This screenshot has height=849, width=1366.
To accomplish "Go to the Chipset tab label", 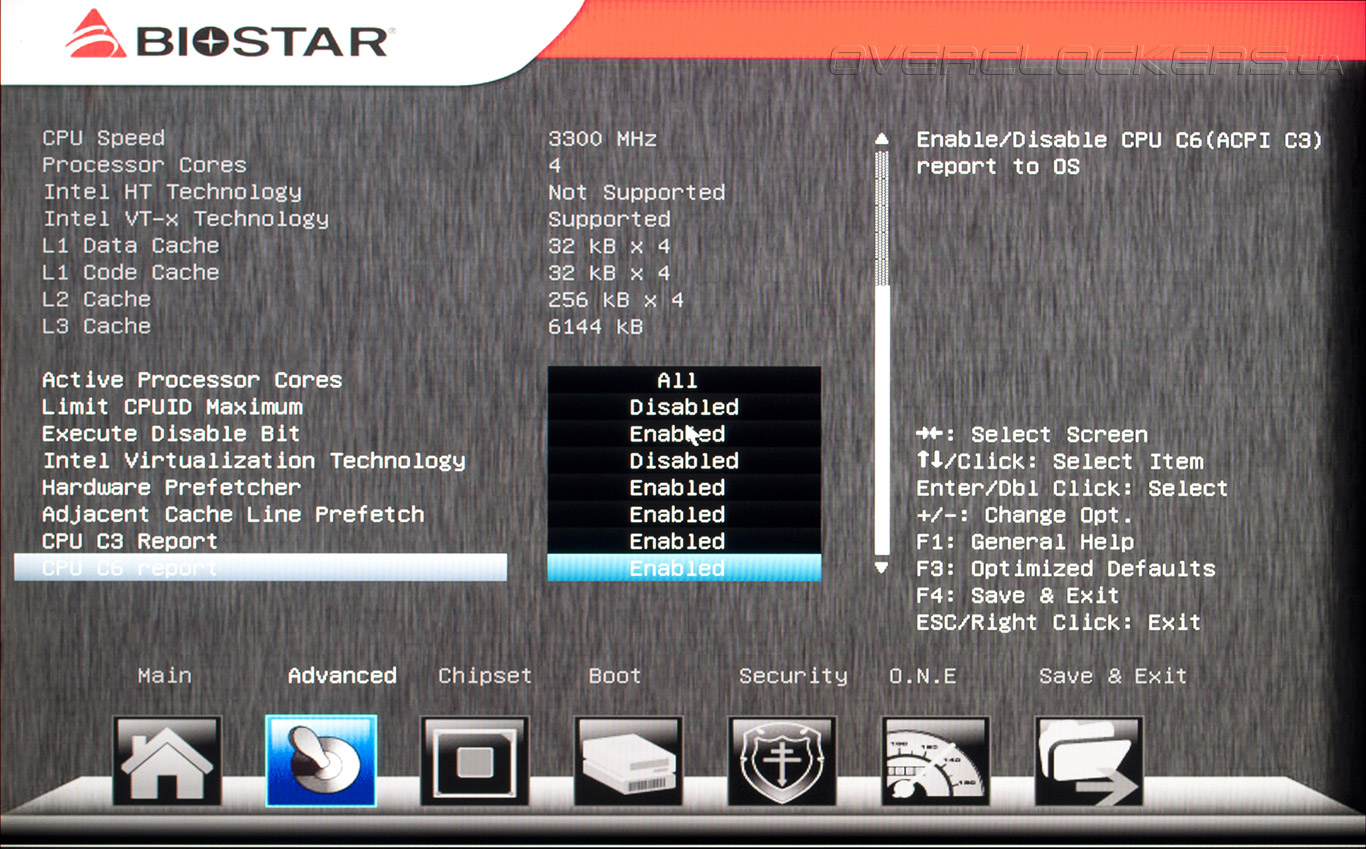I will click(x=485, y=676).
